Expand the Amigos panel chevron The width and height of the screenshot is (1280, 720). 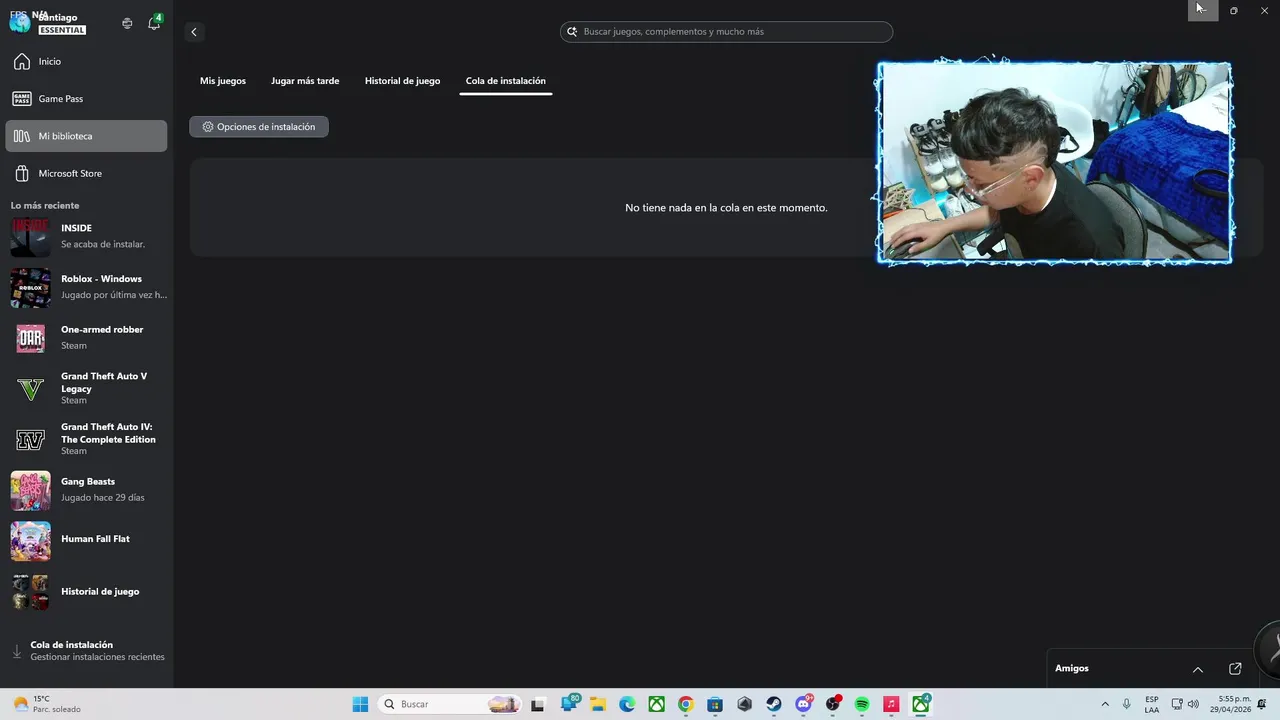(1197, 669)
